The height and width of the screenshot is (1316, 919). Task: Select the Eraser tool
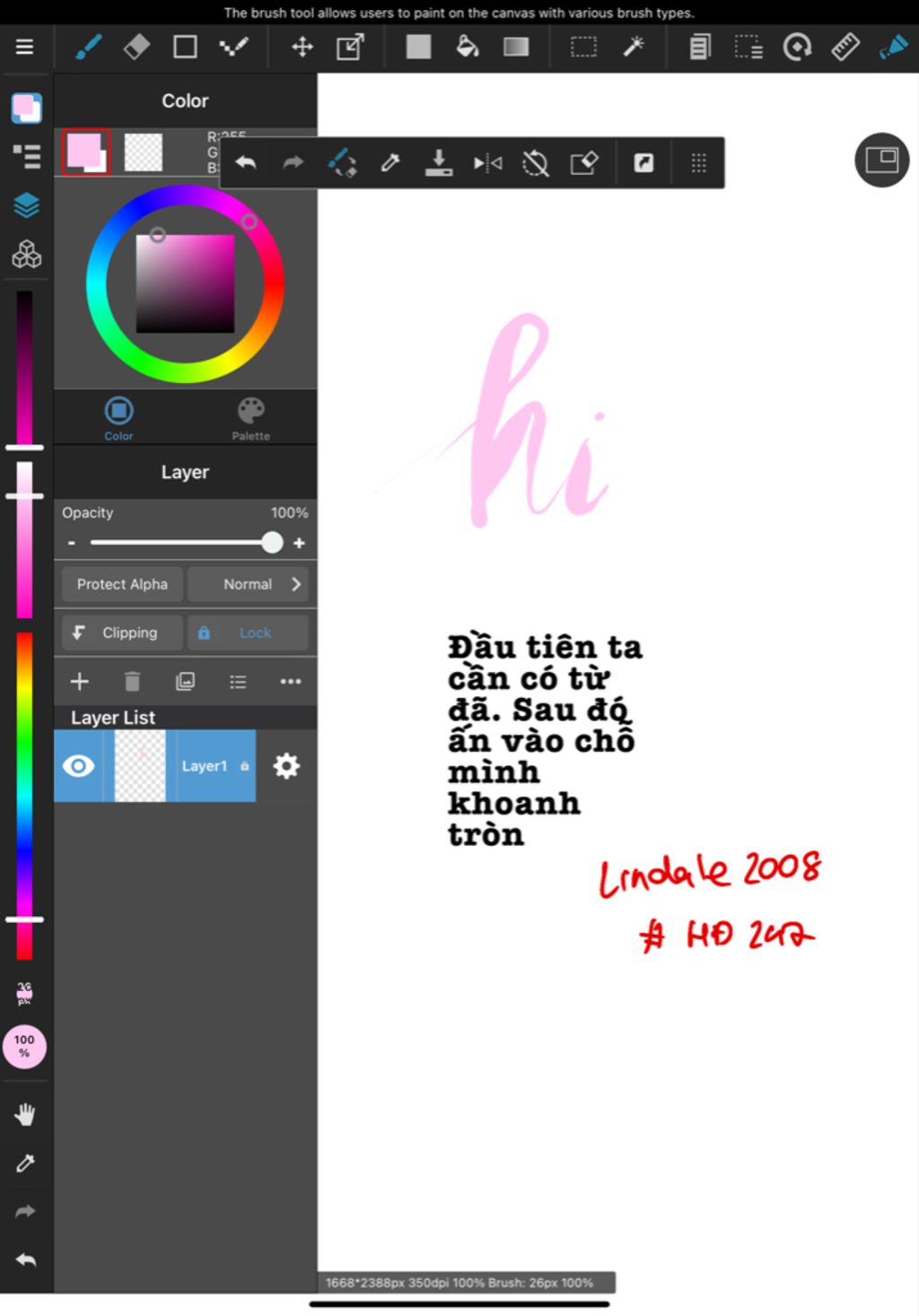click(136, 47)
